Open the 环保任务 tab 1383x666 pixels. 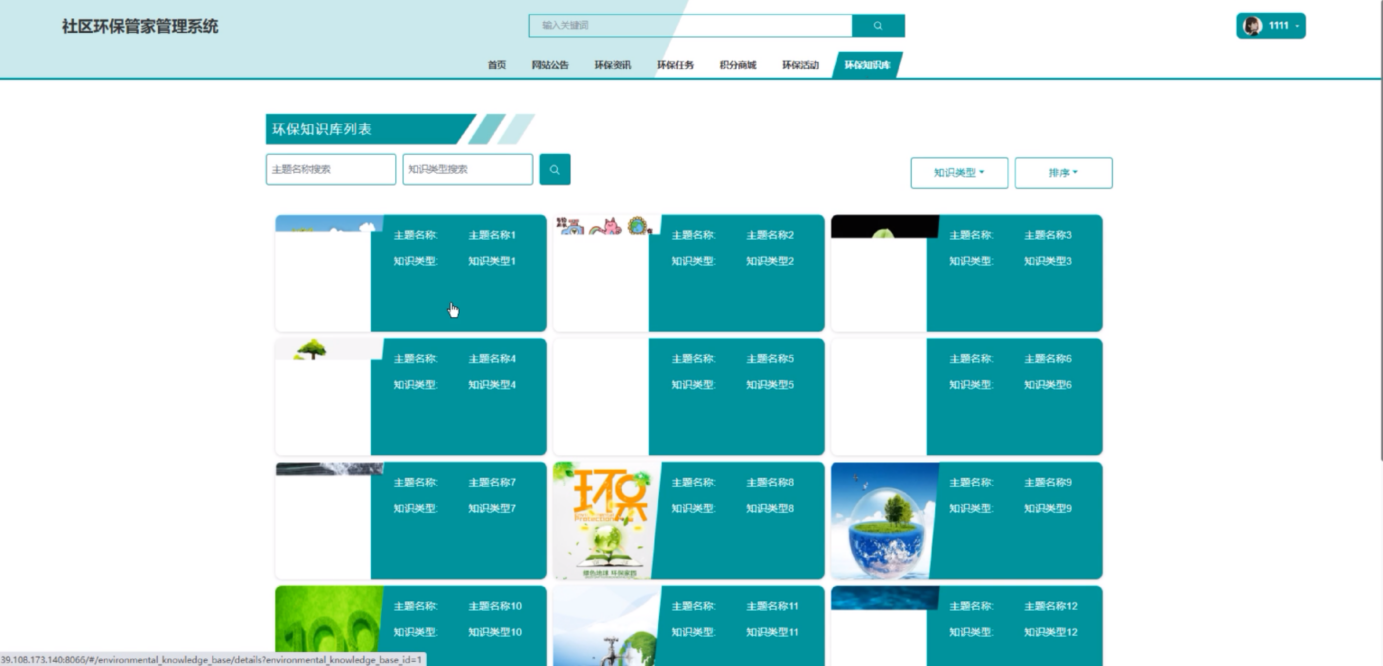coord(675,65)
